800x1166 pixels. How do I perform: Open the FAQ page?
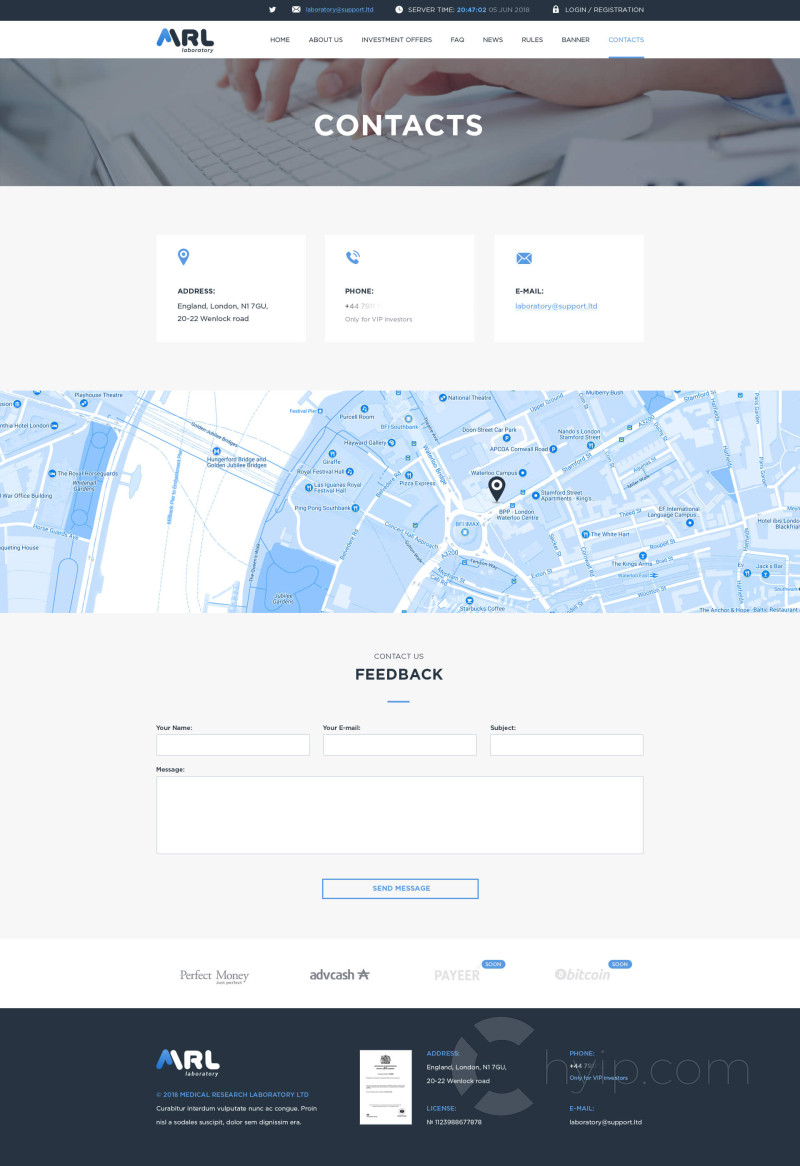457,40
